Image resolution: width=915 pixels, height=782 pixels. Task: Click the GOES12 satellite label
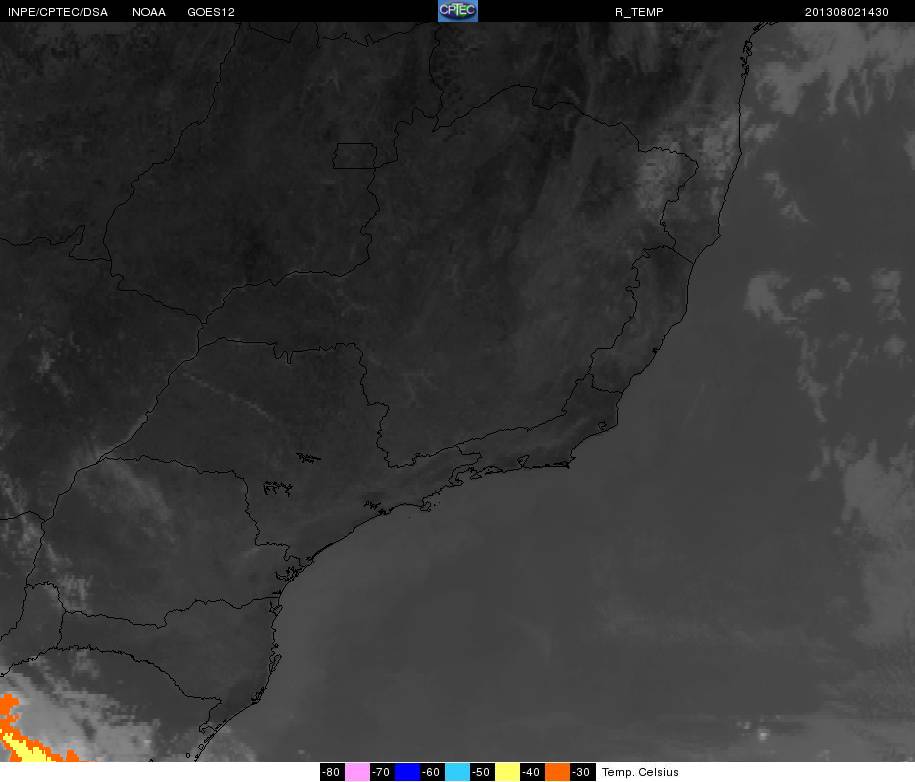(x=211, y=12)
